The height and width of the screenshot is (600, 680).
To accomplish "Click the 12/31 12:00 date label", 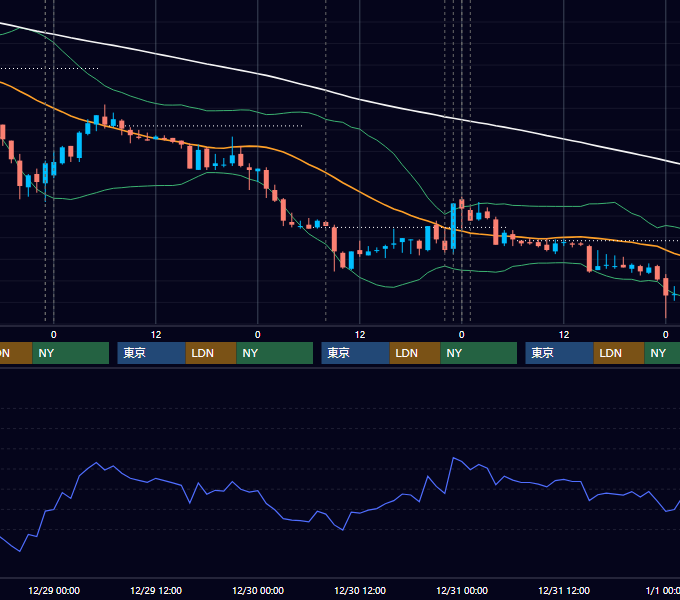I will pyautogui.click(x=564, y=590).
